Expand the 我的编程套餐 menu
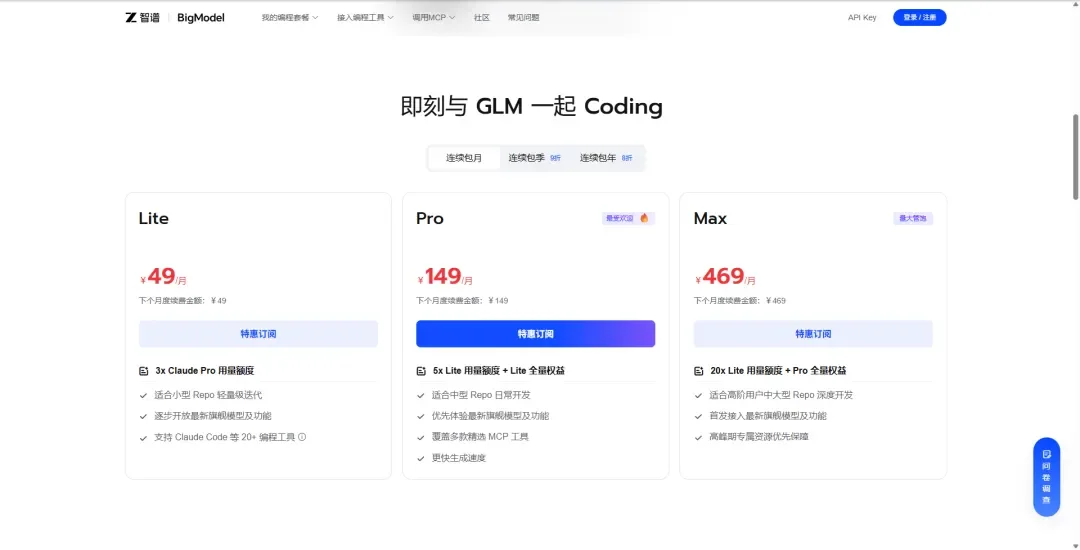The image size is (1080, 550). pyautogui.click(x=289, y=17)
